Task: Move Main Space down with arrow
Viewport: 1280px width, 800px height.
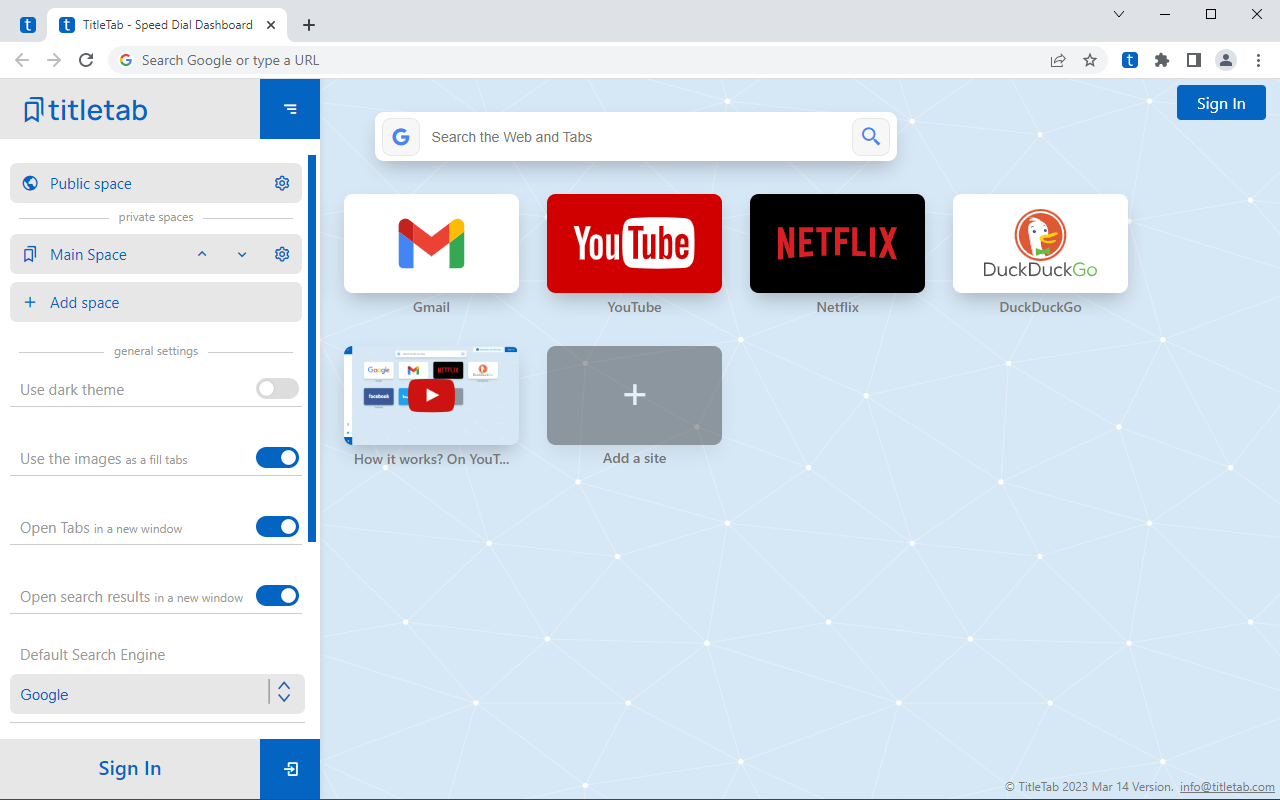Action: [242, 254]
